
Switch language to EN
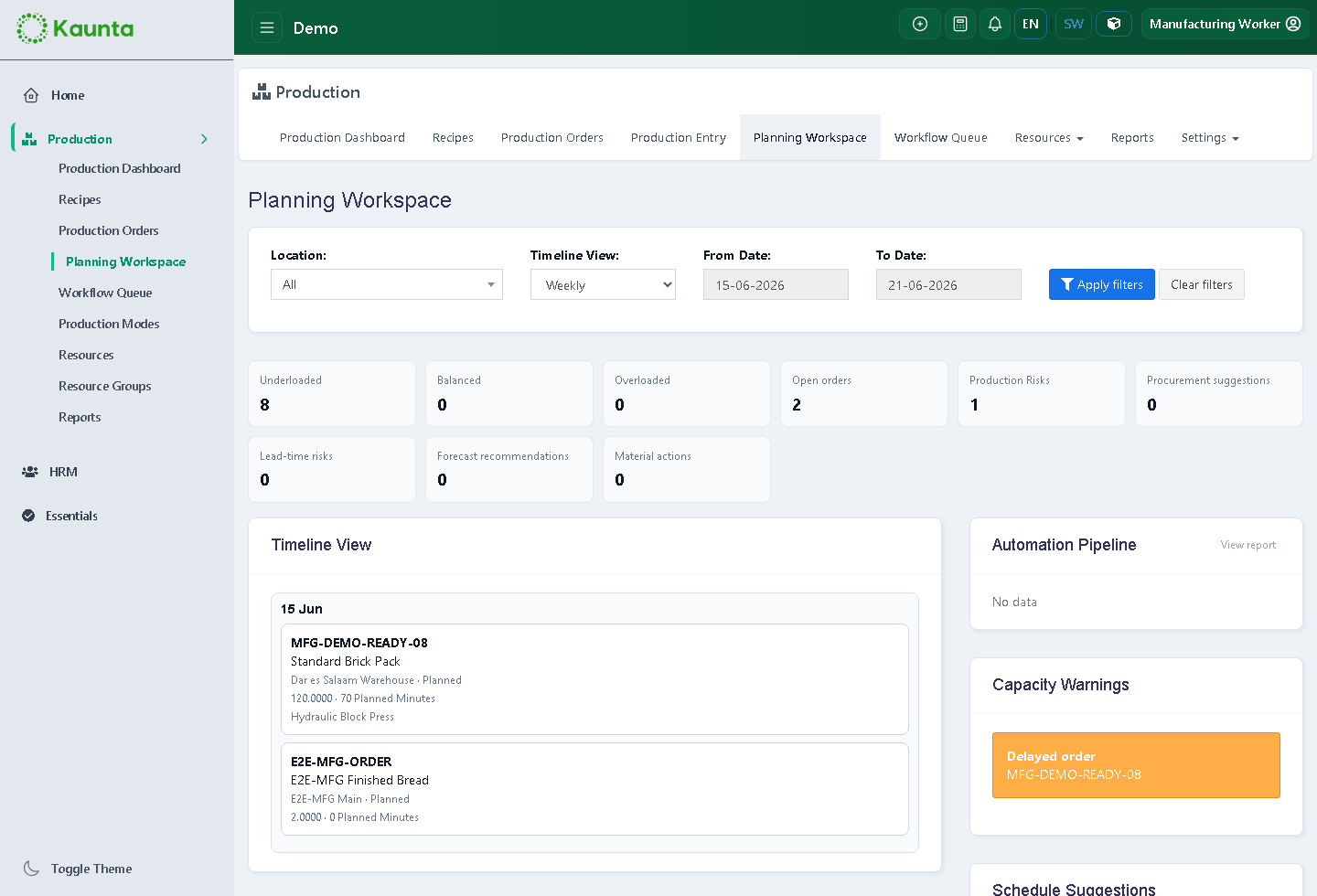click(x=1031, y=24)
